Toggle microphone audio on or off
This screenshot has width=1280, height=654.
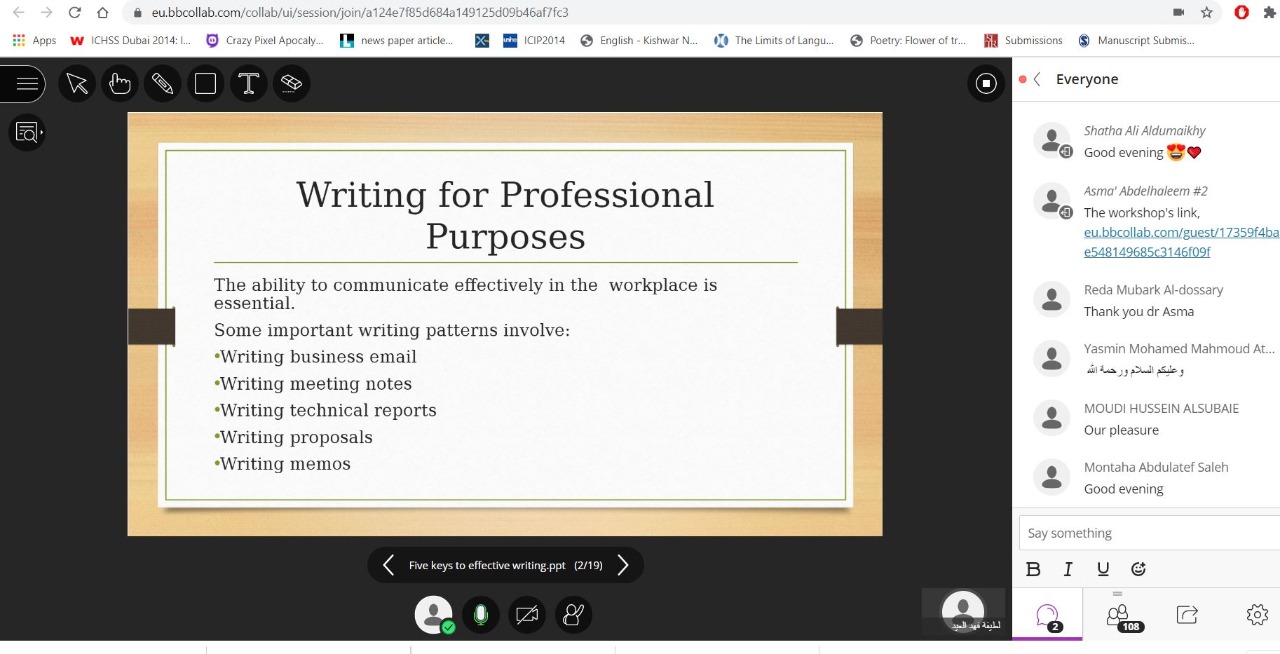click(480, 615)
